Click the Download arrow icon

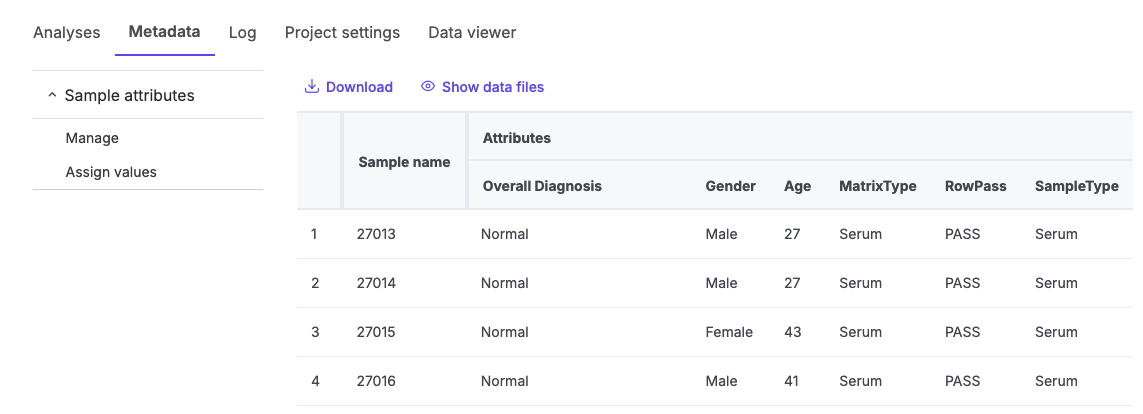[x=312, y=87]
